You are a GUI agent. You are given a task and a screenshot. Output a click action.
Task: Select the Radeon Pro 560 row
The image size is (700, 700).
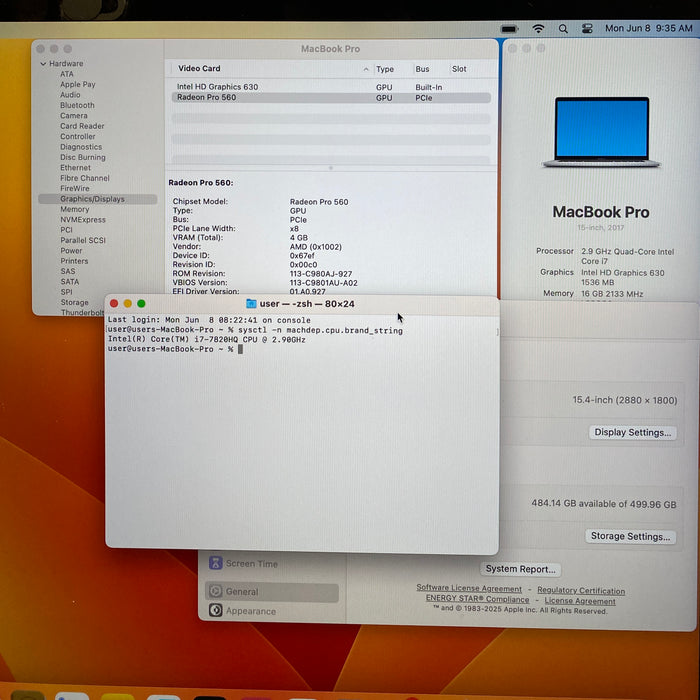tap(331, 98)
